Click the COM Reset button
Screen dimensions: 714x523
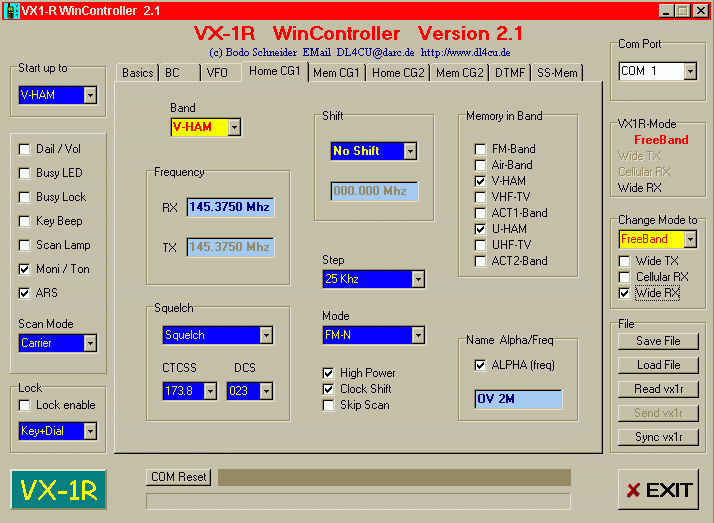(178, 477)
